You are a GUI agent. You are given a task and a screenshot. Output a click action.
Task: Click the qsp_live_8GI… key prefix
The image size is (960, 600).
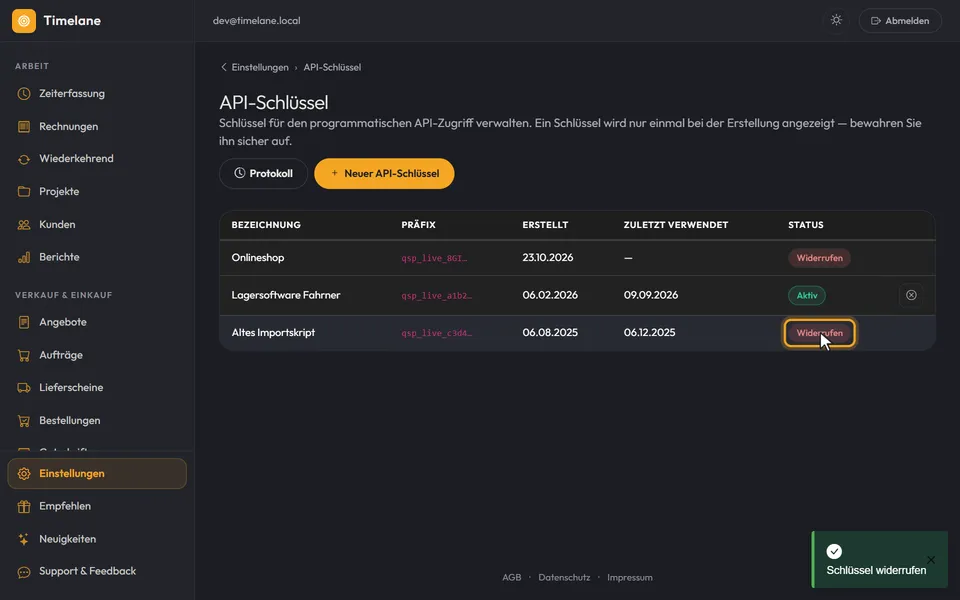pos(434,258)
